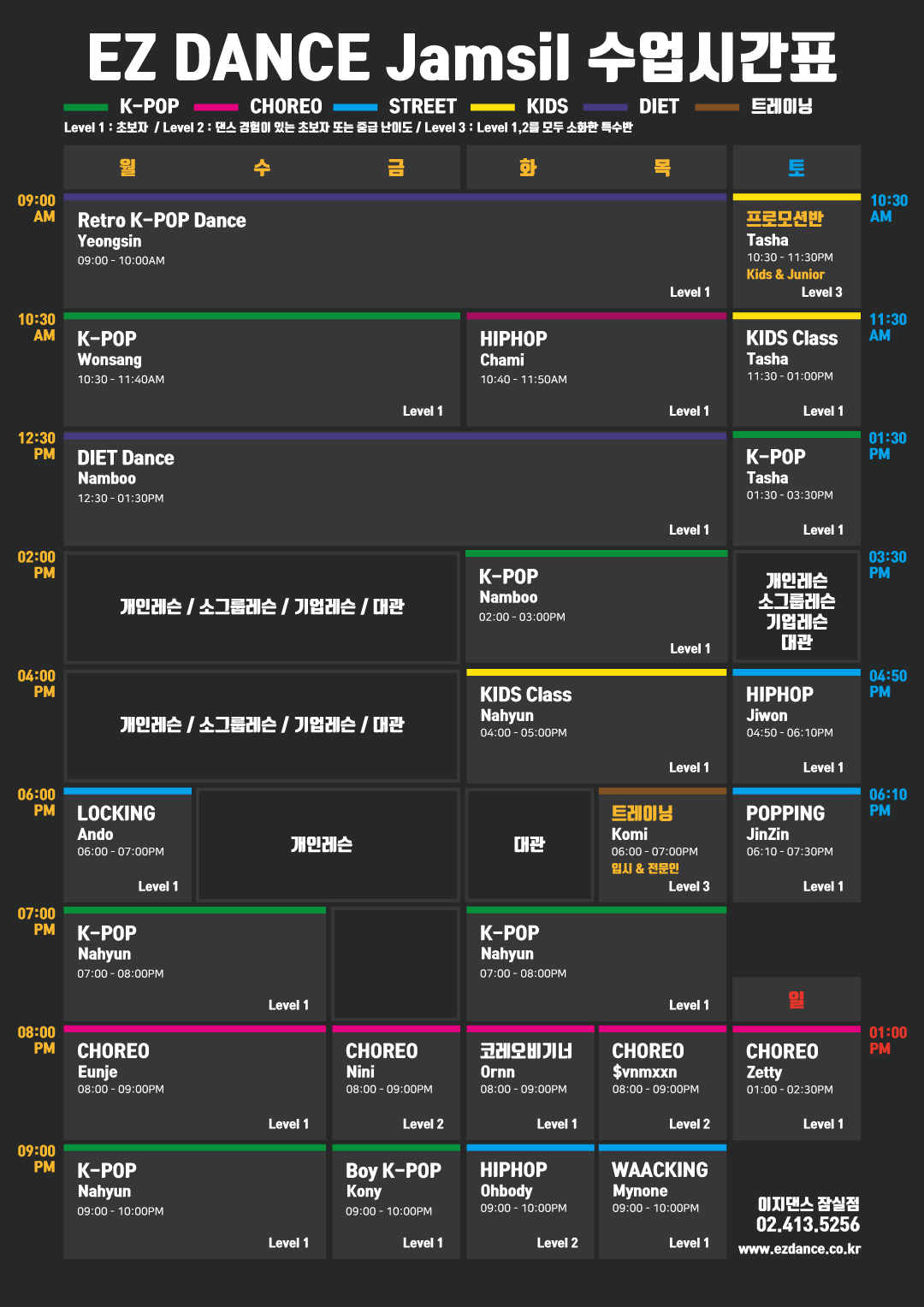Select the 프로모션반 Kids & Junior class
924x1307 pixels.
[x=797, y=251]
